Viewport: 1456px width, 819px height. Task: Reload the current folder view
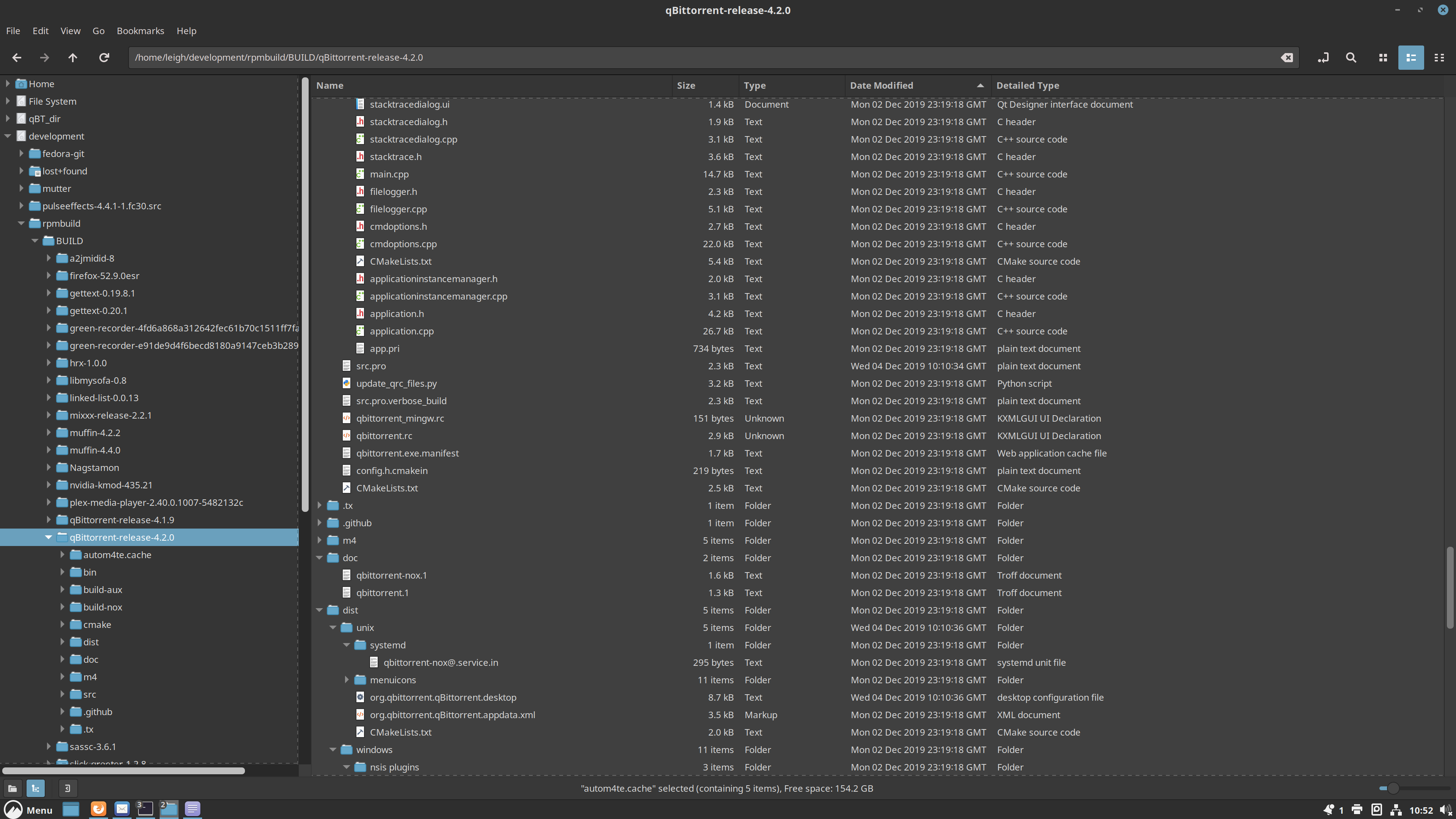tap(104, 57)
